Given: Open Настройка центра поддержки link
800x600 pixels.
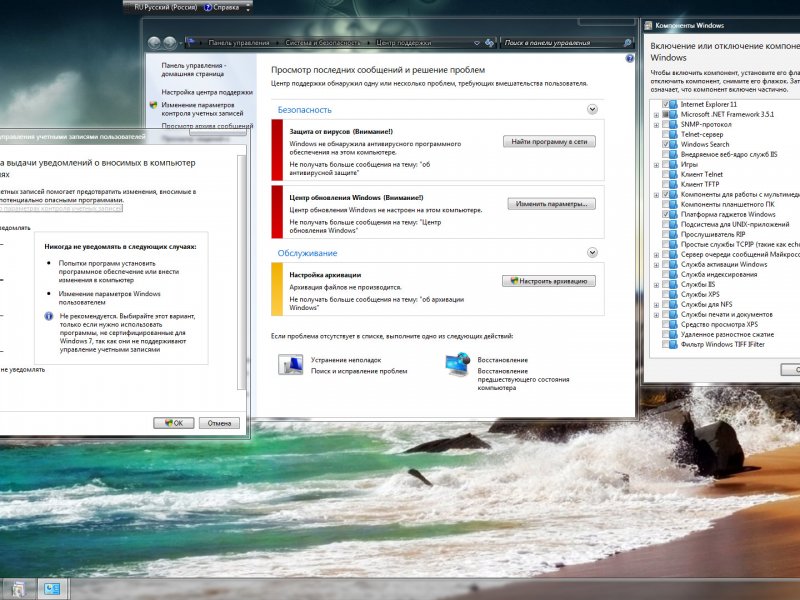Looking at the screenshot, I should (207, 92).
